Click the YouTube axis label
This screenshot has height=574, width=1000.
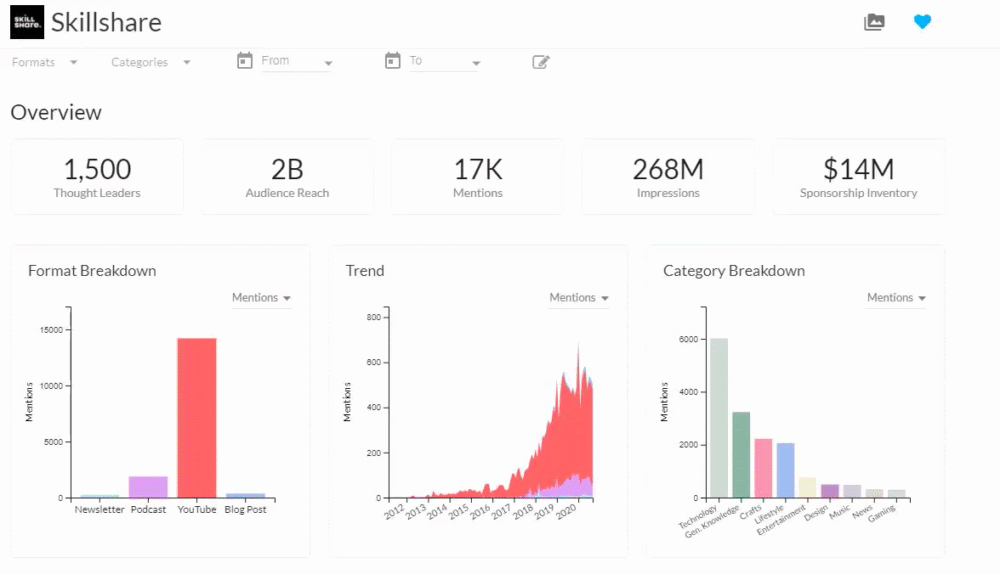196,509
